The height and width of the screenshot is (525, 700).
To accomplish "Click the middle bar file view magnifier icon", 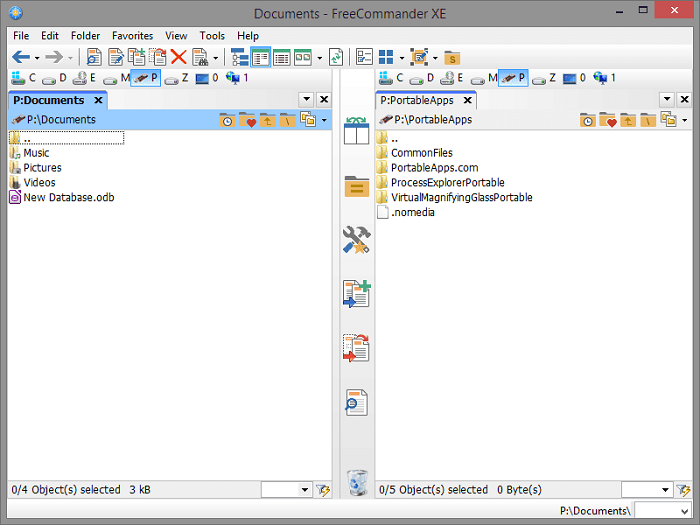I will tap(356, 402).
